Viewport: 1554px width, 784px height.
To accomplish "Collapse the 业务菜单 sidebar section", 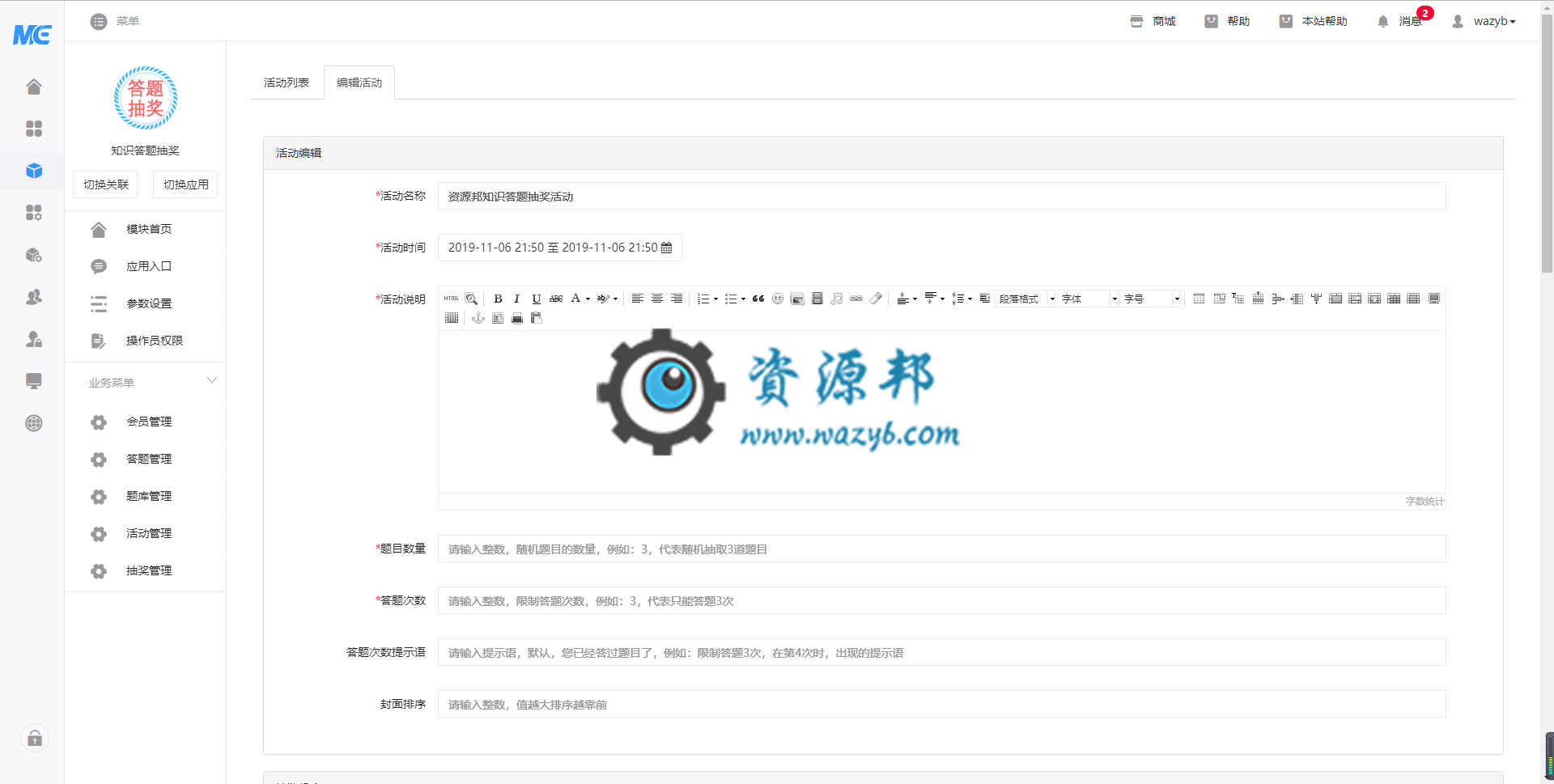I will (211, 381).
